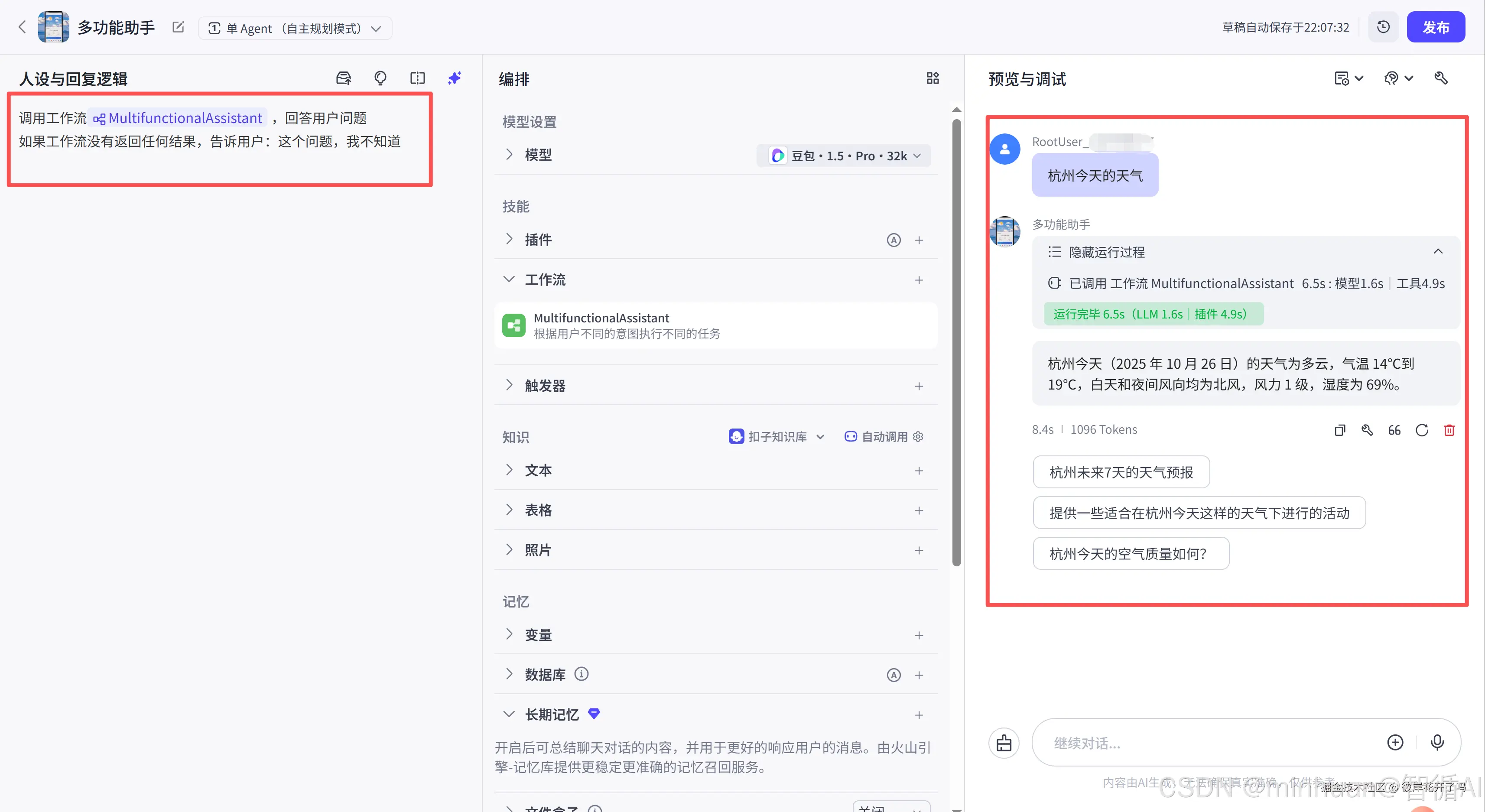The width and height of the screenshot is (1485, 812).
Task: Open the prompt library icon
Action: click(344, 78)
